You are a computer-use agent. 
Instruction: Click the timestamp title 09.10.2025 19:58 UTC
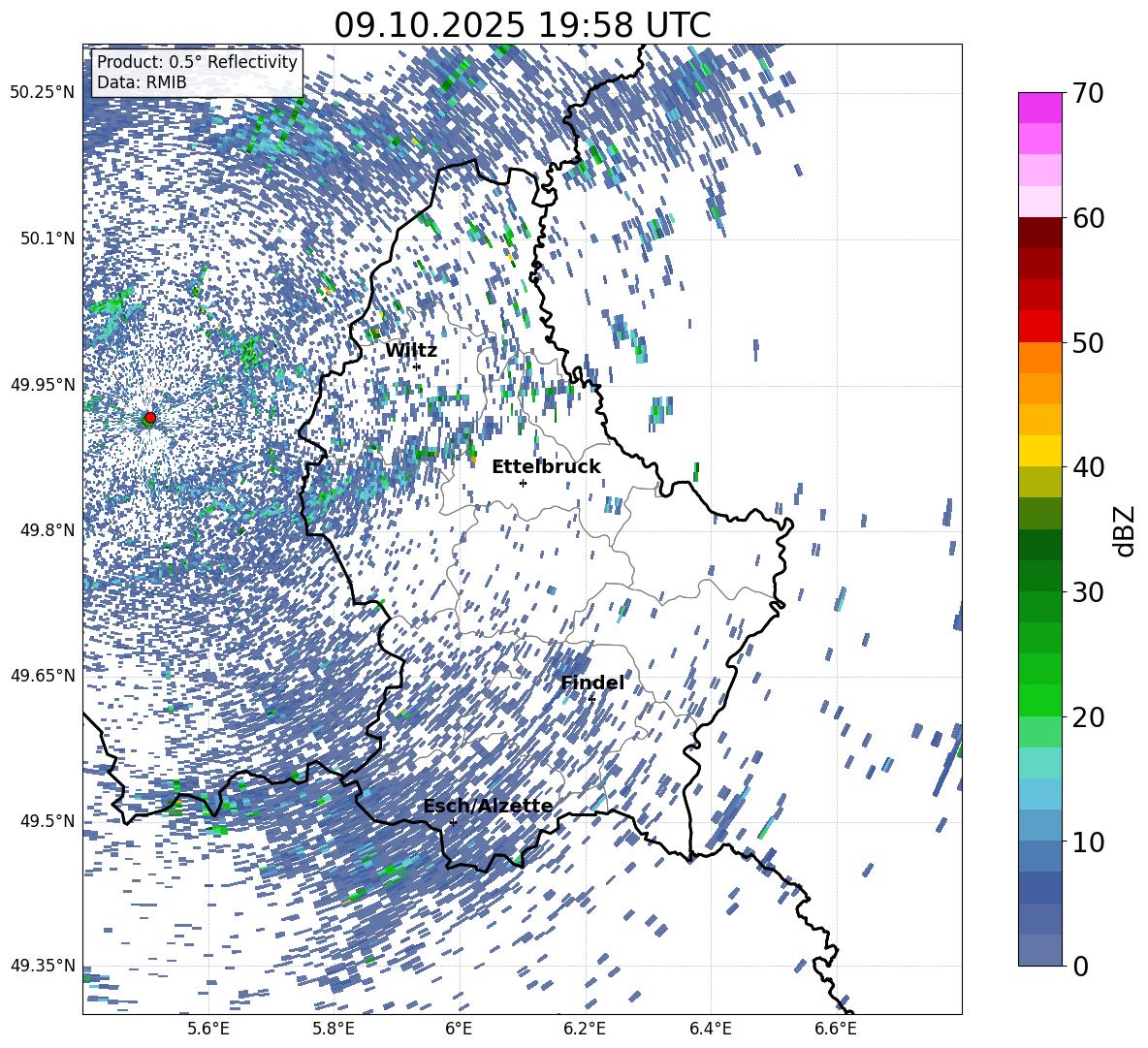tap(522, 25)
